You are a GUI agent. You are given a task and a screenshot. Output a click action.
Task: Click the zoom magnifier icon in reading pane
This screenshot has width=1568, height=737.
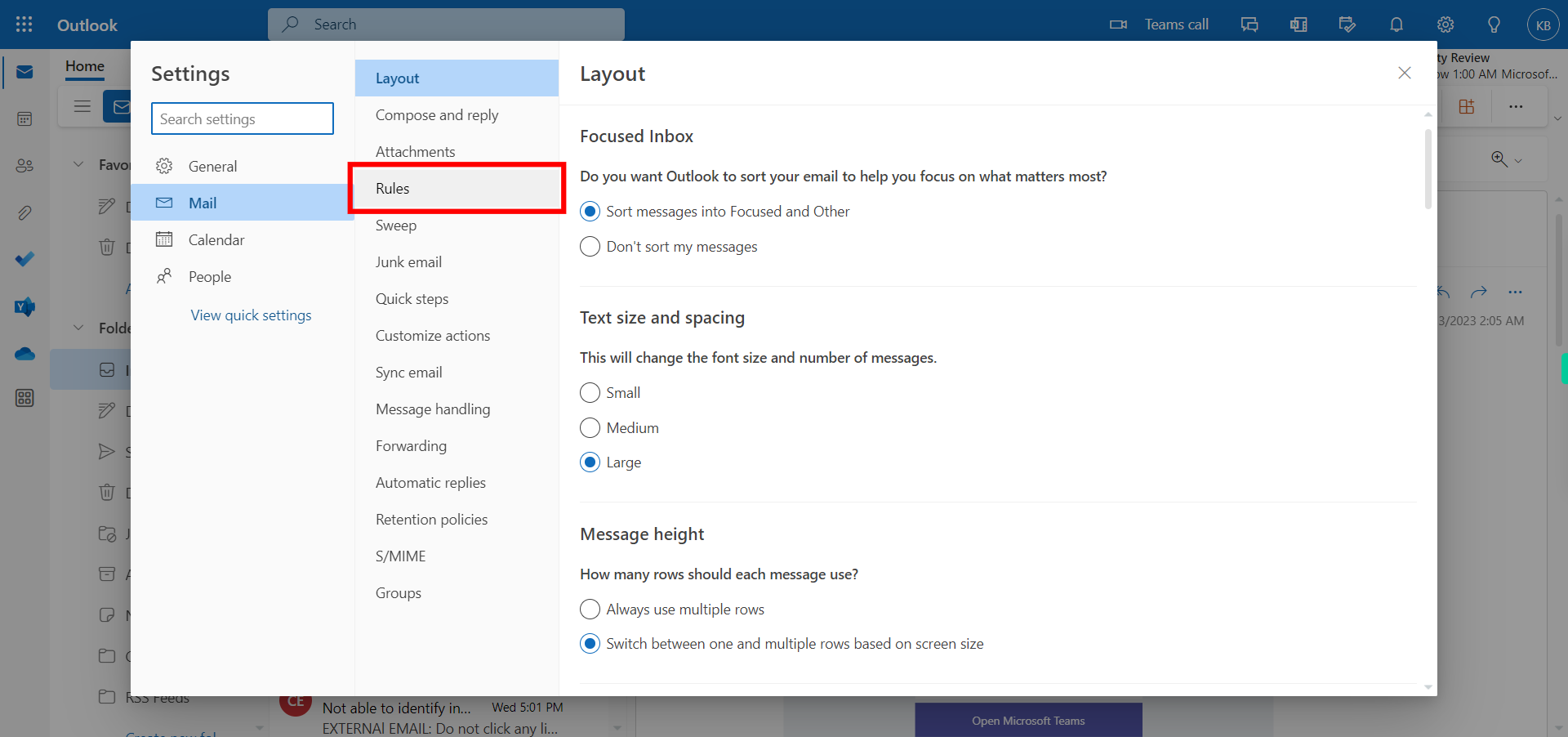pyautogui.click(x=1499, y=159)
